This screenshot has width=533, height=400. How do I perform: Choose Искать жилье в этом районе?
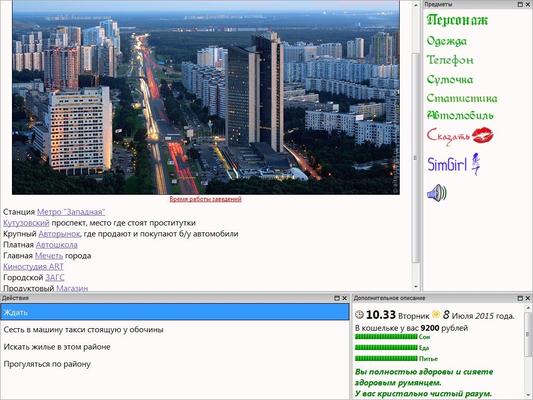coord(175,347)
